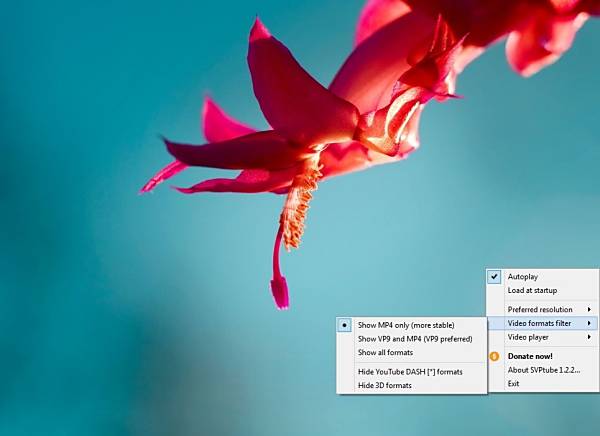Choose Show all formats

(x=411, y=353)
